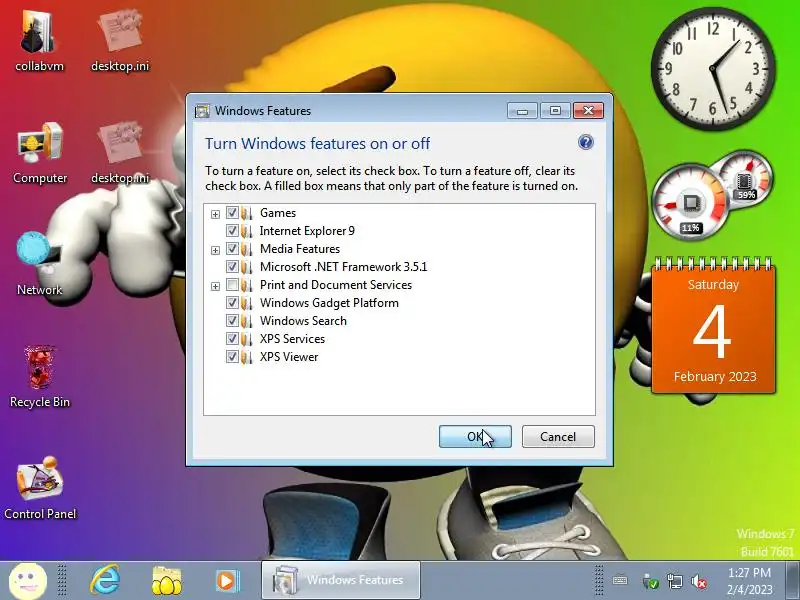Image resolution: width=800 pixels, height=600 pixels.
Task: Expand the Media Features tree node
Action: [x=215, y=250]
